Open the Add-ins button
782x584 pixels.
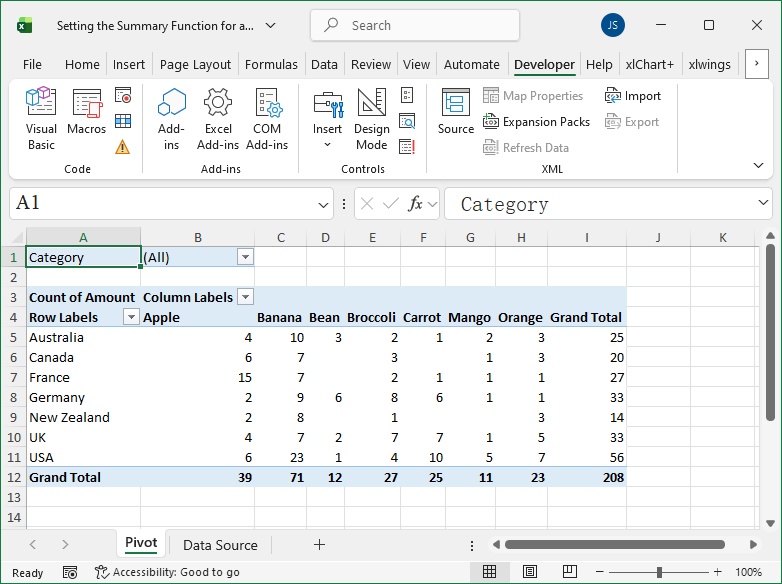click(171, 119)
